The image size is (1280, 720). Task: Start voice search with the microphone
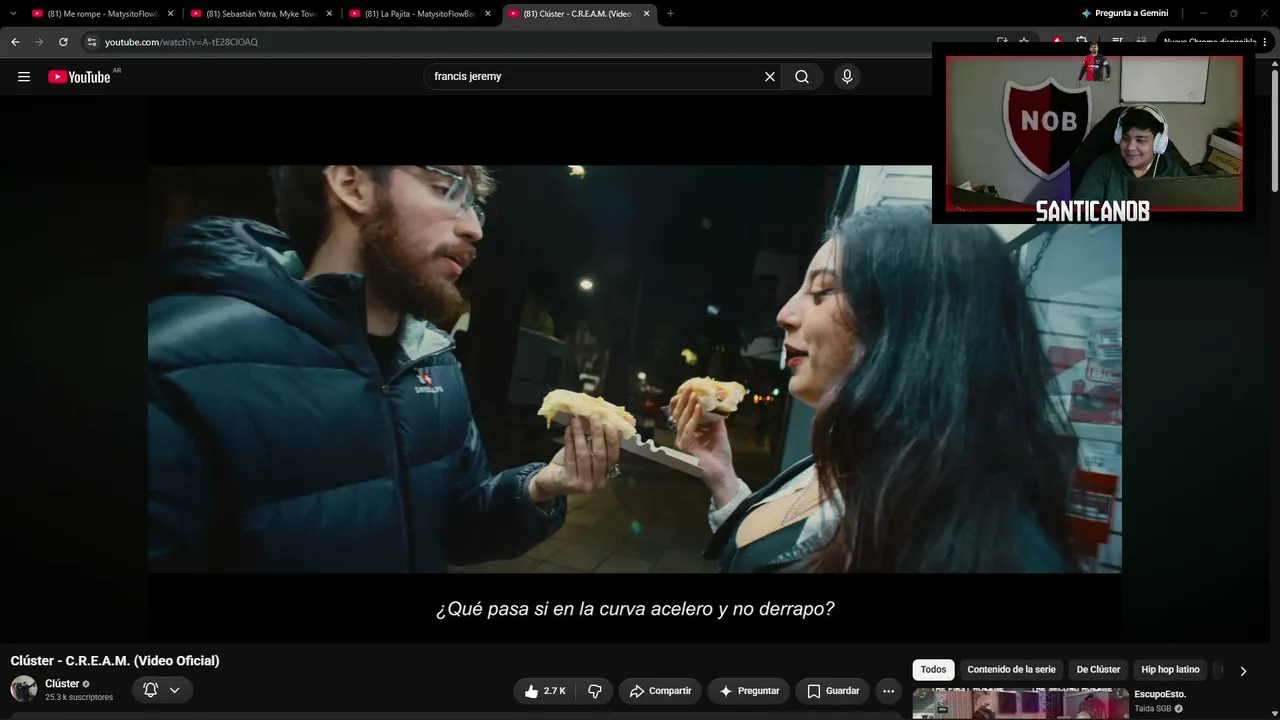(847, 77)
